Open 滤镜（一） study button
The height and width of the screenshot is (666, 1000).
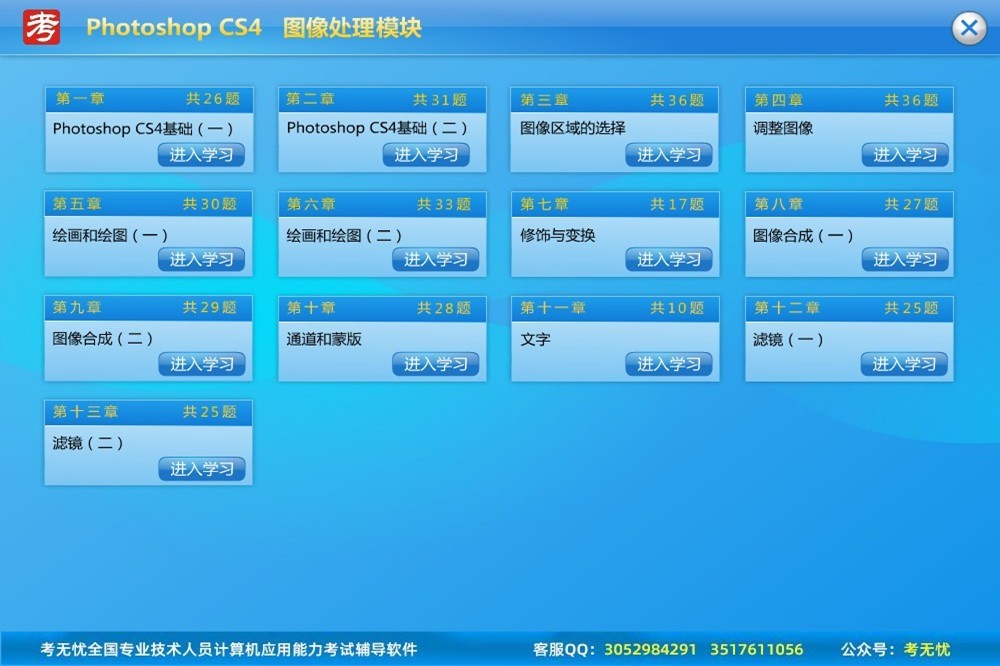[x=904, y=365]
